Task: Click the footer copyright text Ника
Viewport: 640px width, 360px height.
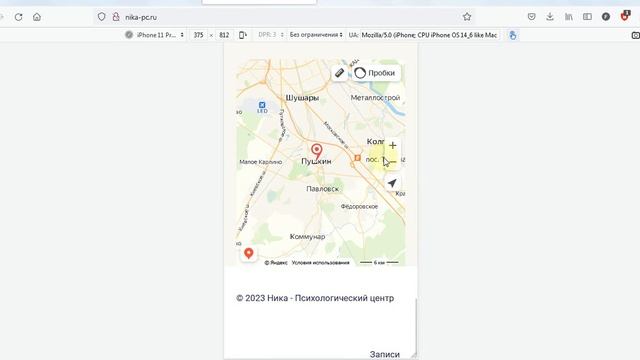Action: coord(315,298)
